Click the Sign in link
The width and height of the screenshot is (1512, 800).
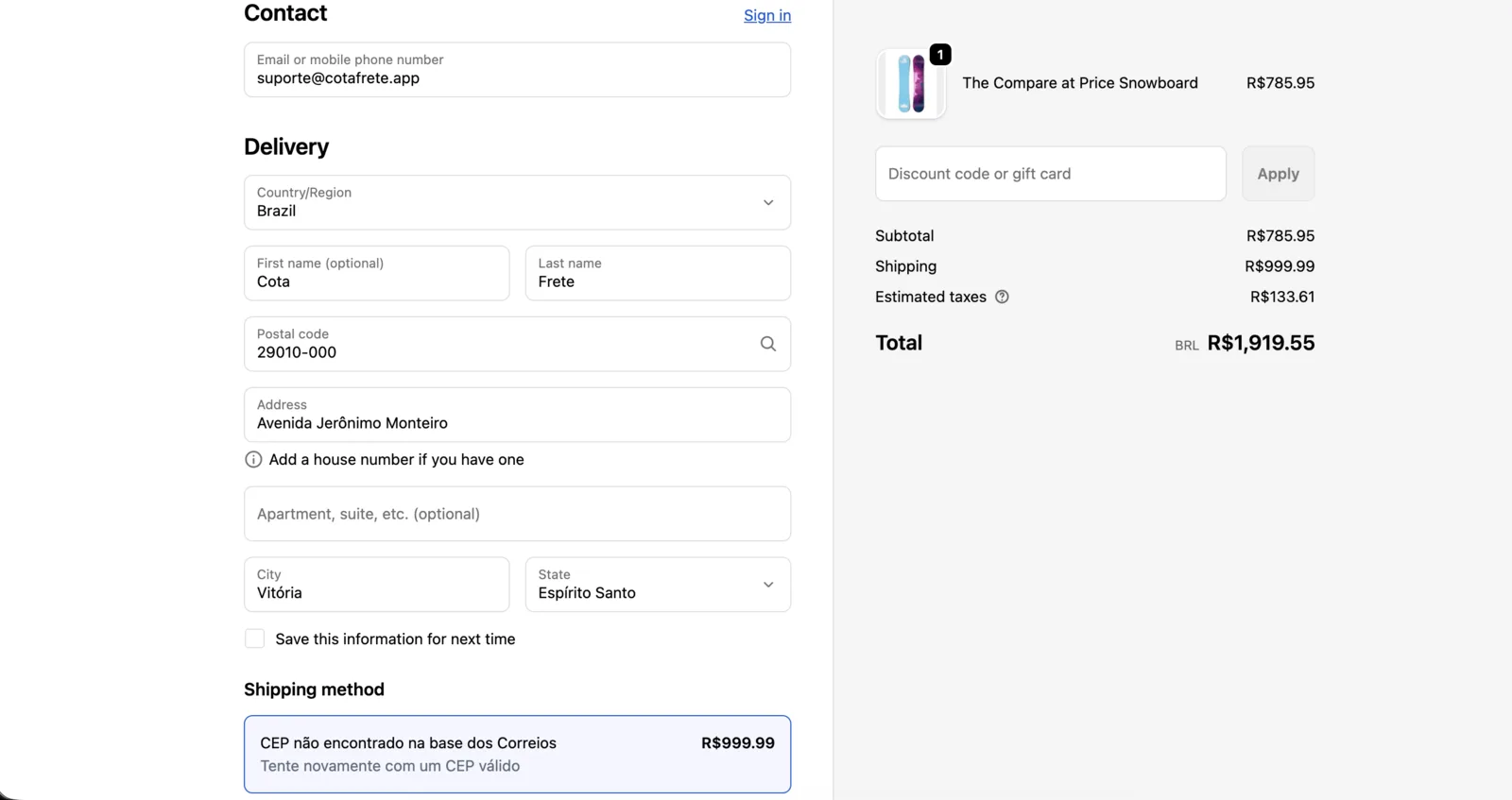point(767,15)
